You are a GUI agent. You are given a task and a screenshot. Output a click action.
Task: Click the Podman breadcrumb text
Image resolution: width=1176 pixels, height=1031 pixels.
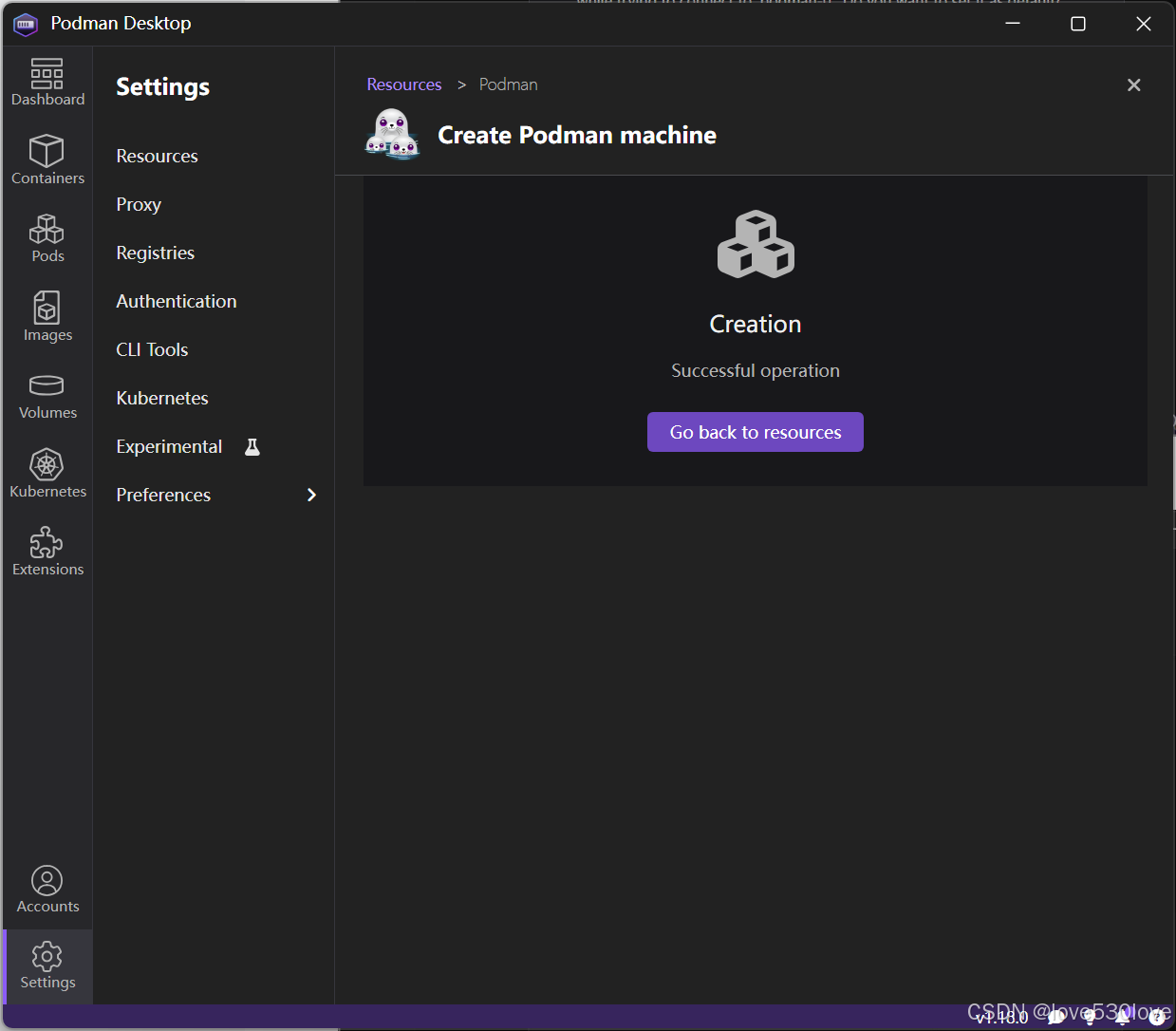[x=508, y=84]
